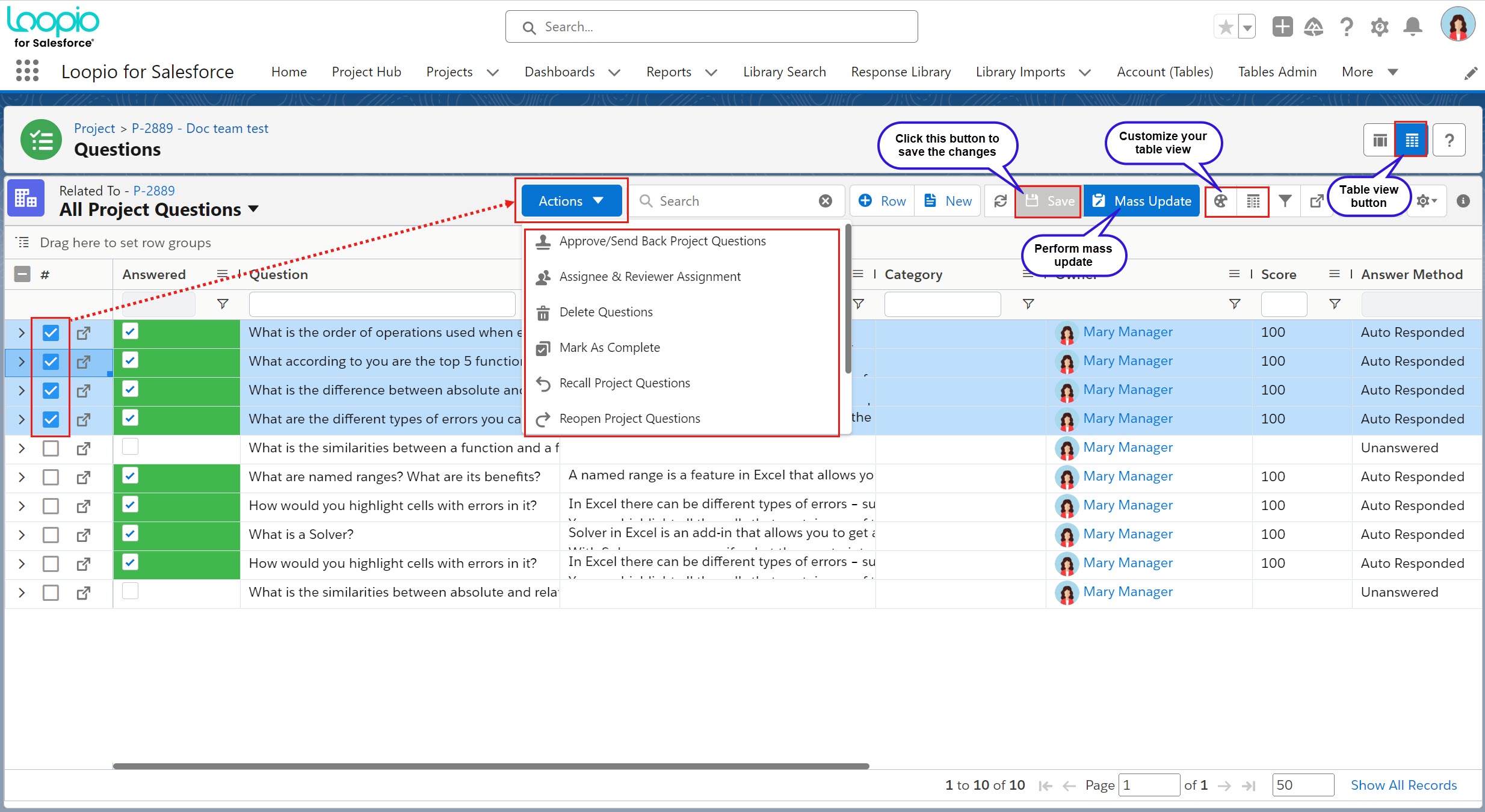Open 'What is a Solver?' record icon
Screen dimensions: 1485x812
(x=84, y=535)
